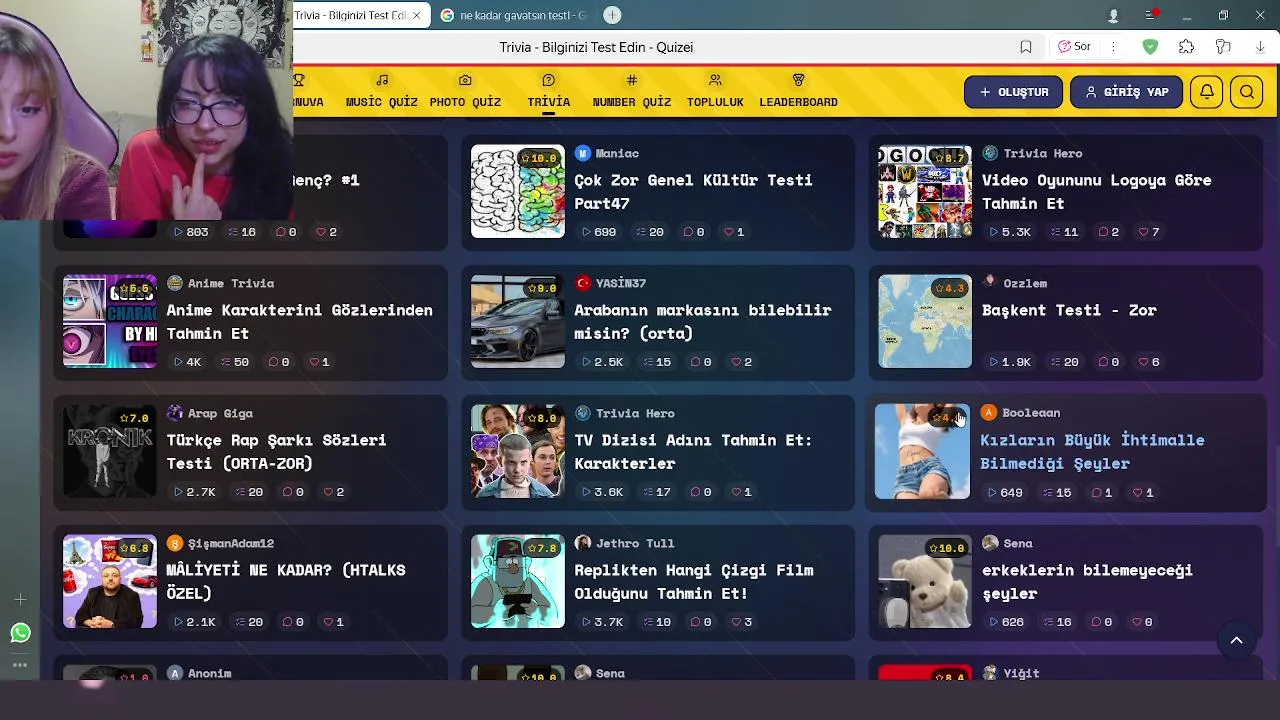1280x720 pixels.
Task: Open 'Arabanın markasını bilebilir misin? (orta)' quiz
Action: coord(702,322)
